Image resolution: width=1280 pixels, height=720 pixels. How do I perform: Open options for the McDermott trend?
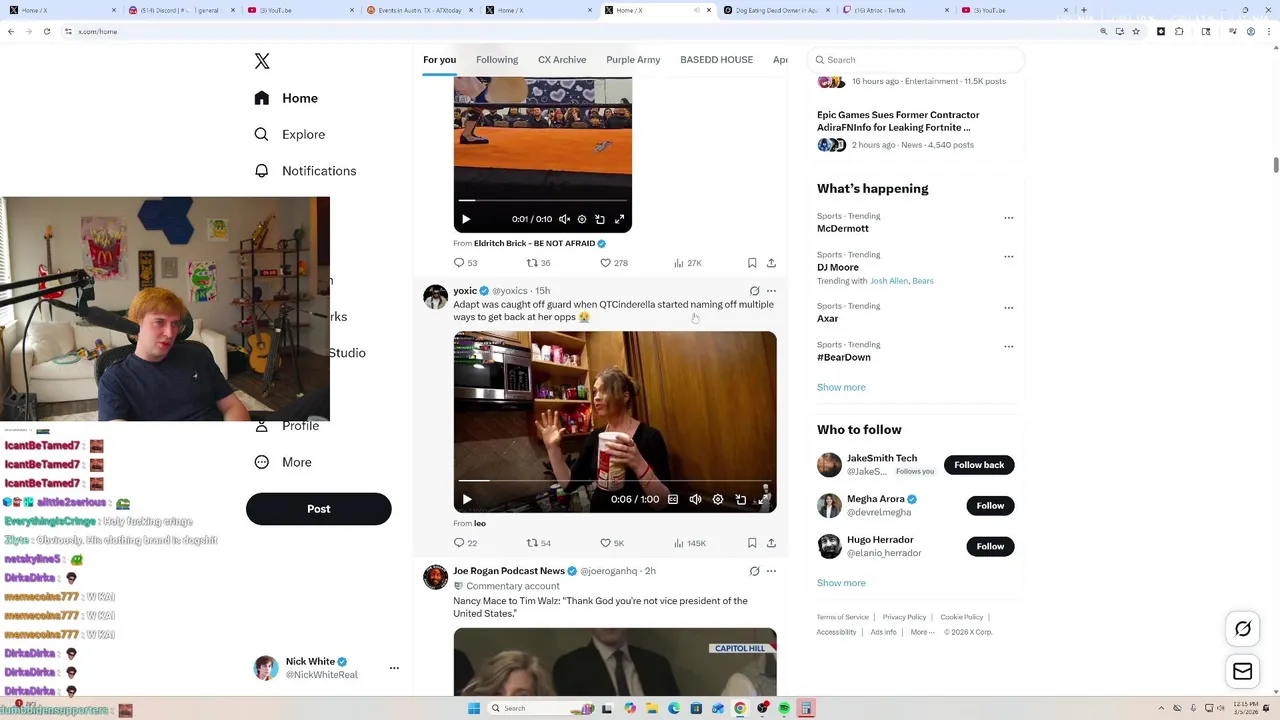click(1008, 218)
